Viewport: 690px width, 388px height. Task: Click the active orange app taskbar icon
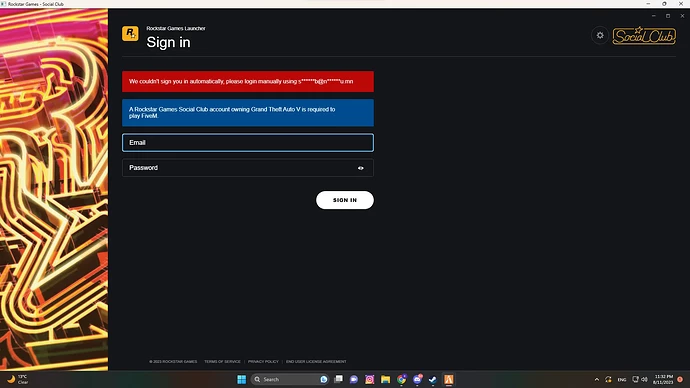(448, 379)
